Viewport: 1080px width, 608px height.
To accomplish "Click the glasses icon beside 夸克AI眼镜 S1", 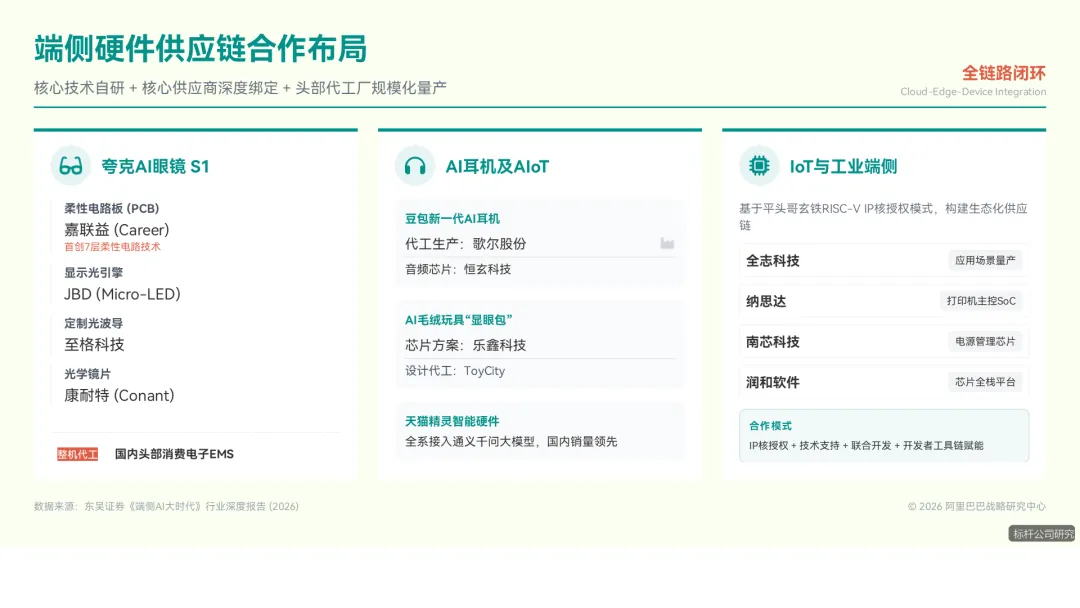I will tap(70, 166).
